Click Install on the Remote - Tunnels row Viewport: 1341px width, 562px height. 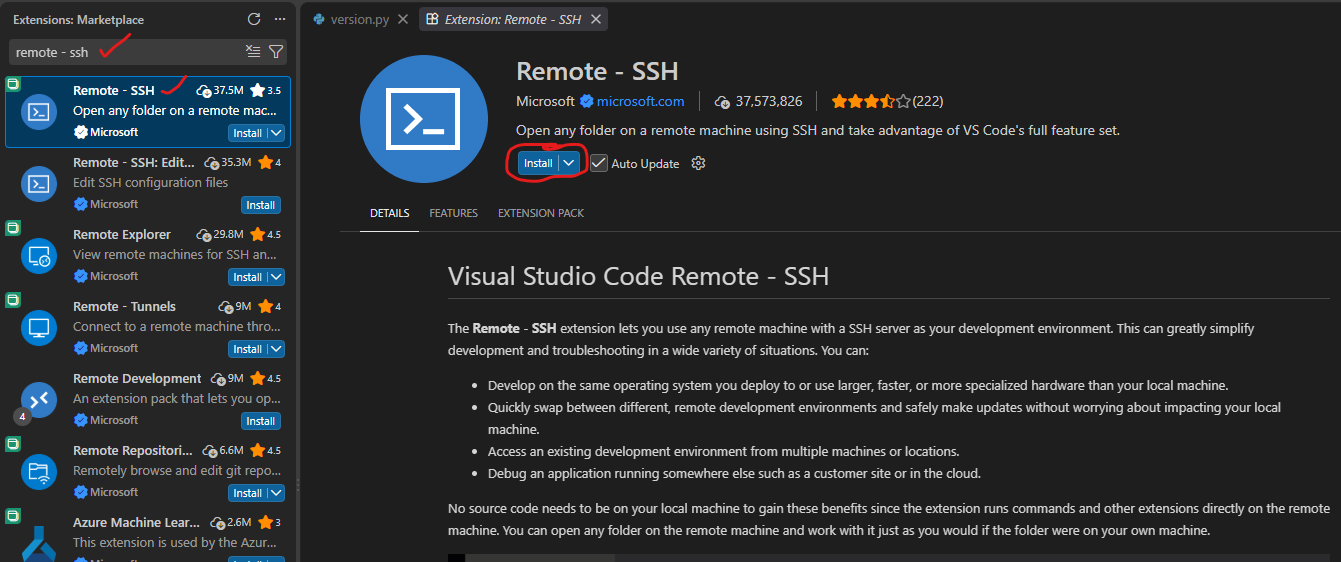(248, 349)
